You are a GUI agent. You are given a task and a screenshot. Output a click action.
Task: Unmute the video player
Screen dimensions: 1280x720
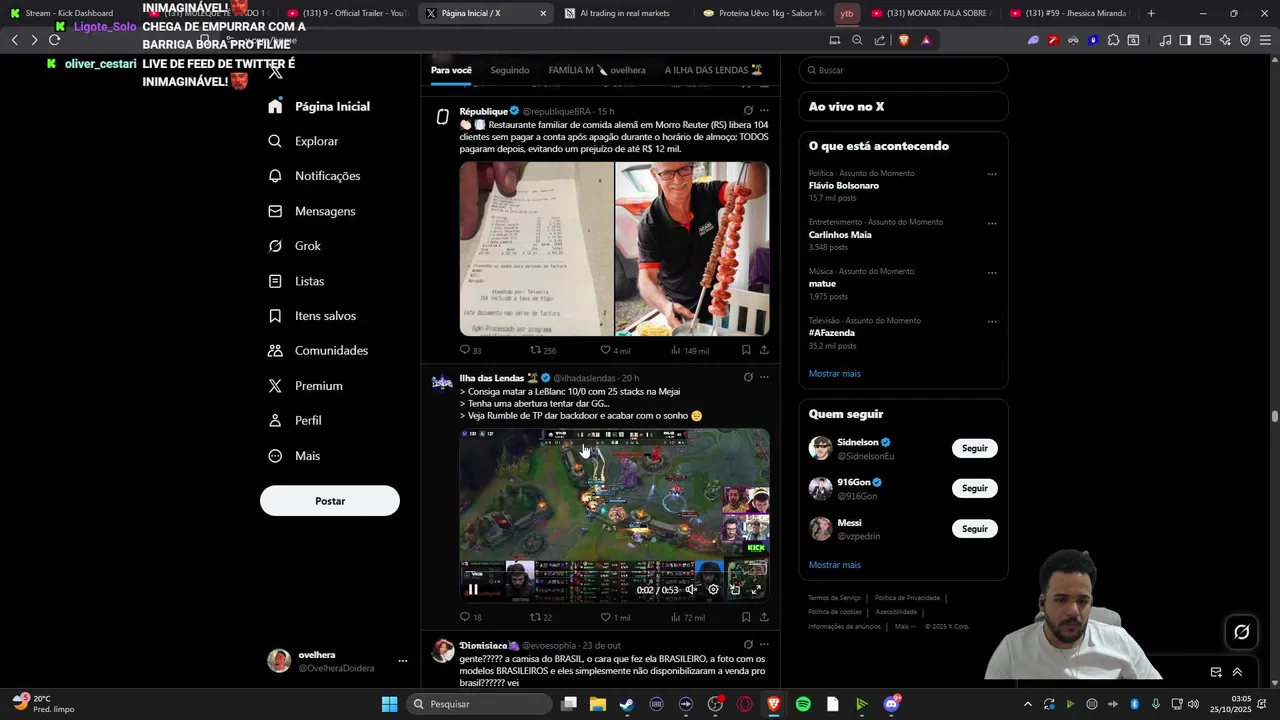(691, 590)
